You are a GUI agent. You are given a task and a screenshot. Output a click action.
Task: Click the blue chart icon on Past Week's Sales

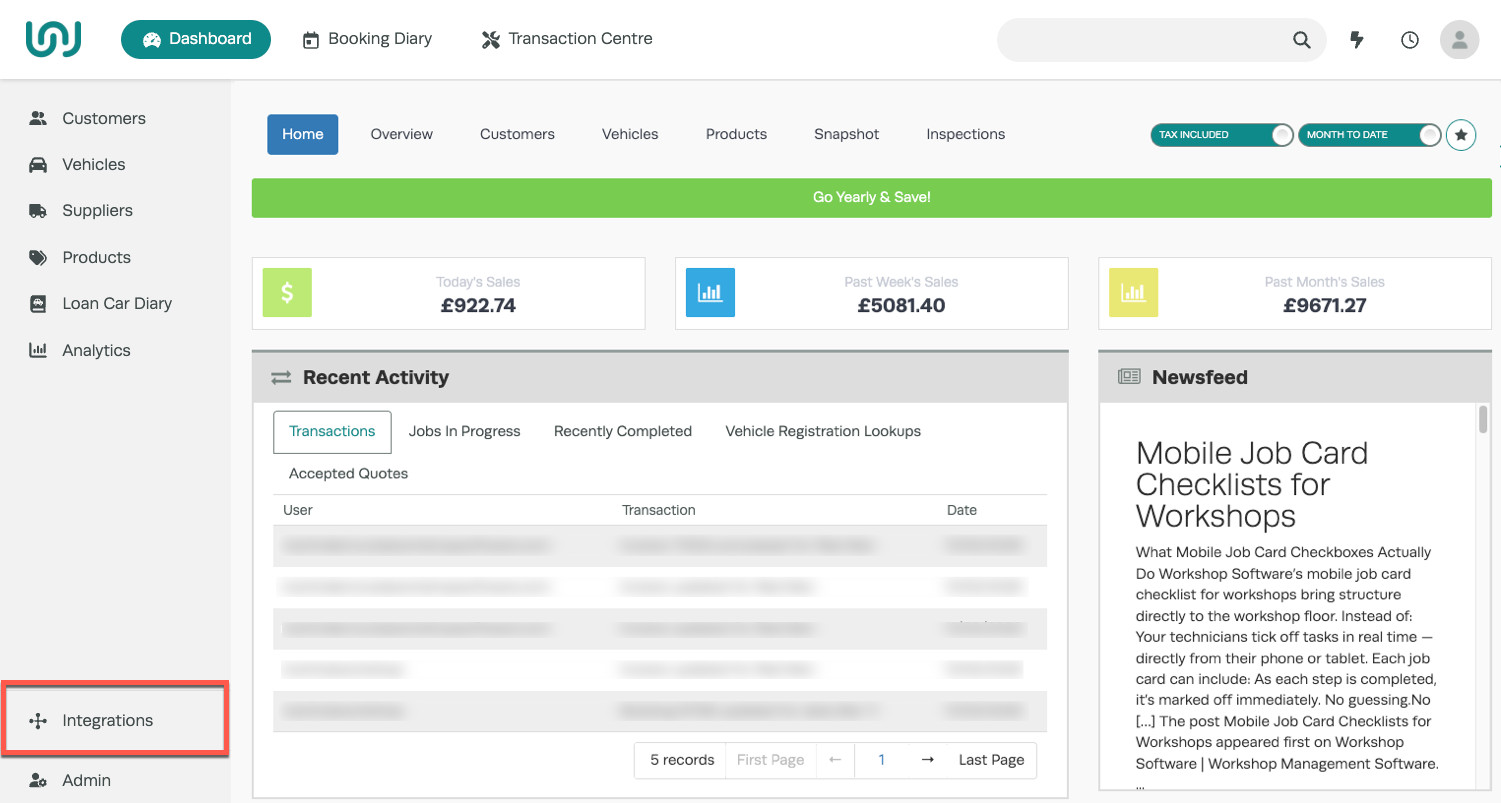point(710,293)
